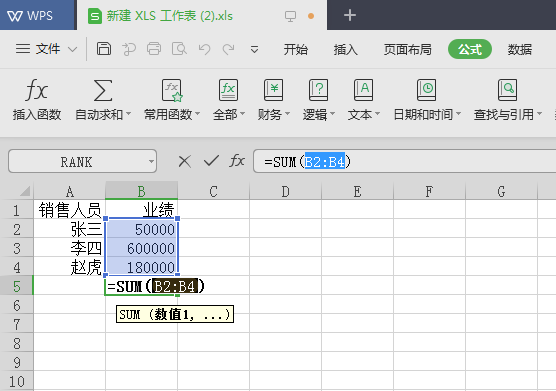Switch to the 开始 ribbon tab
556x391 pixels.
click(295, 49)
